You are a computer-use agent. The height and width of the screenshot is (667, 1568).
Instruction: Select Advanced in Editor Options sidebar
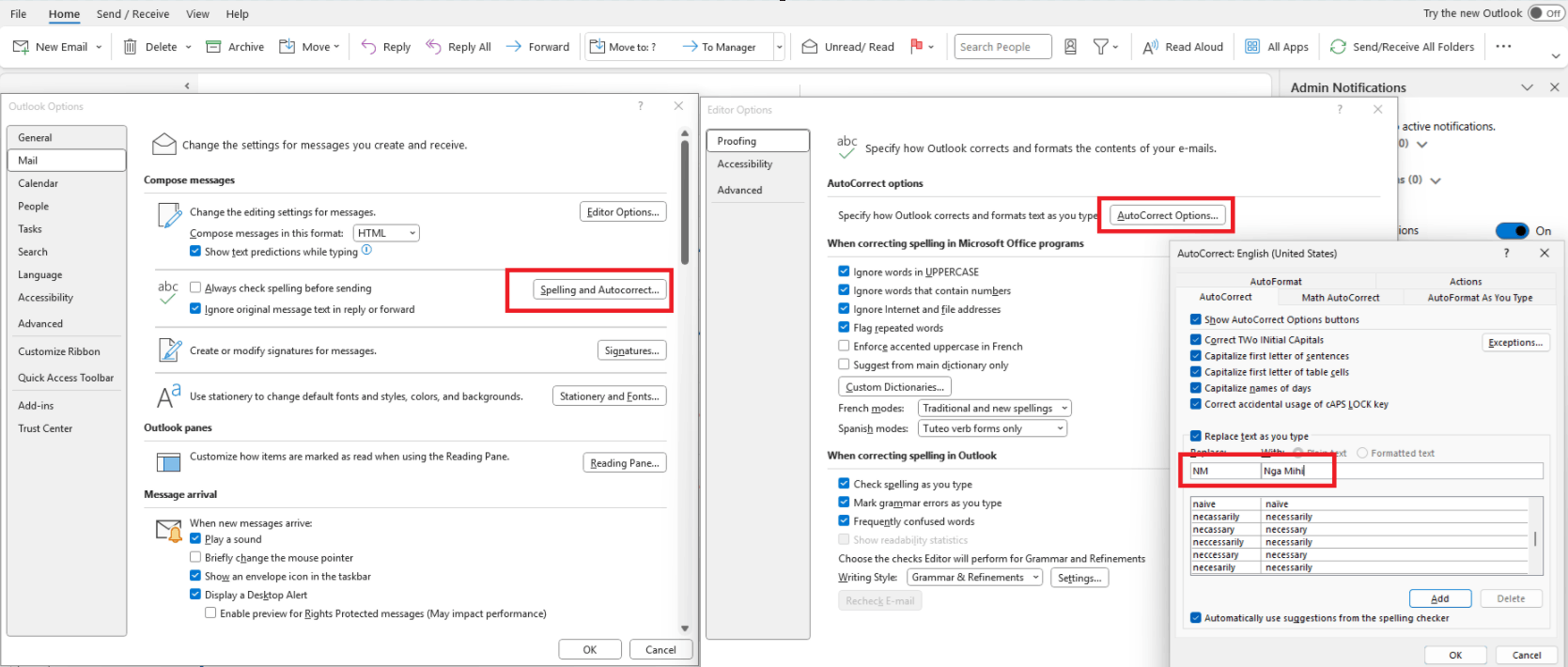(758, 190)
